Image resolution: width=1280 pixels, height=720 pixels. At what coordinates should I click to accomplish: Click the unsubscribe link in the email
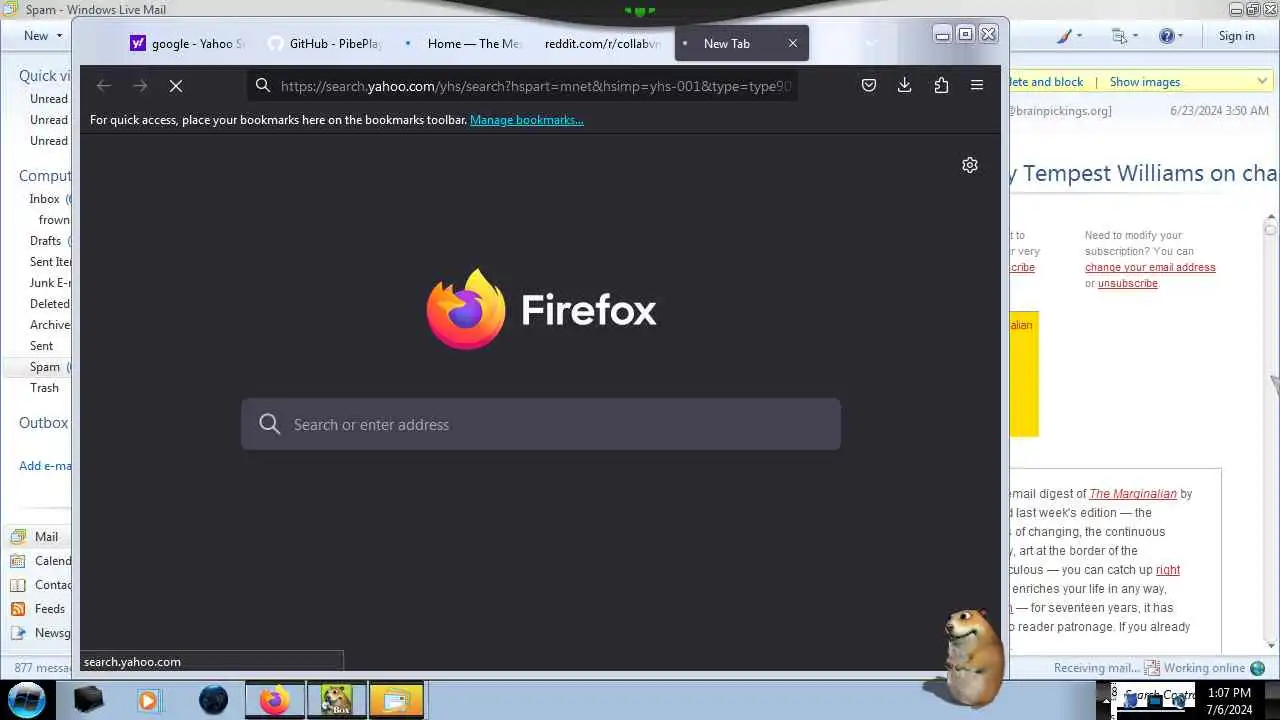coord(1127,283)
